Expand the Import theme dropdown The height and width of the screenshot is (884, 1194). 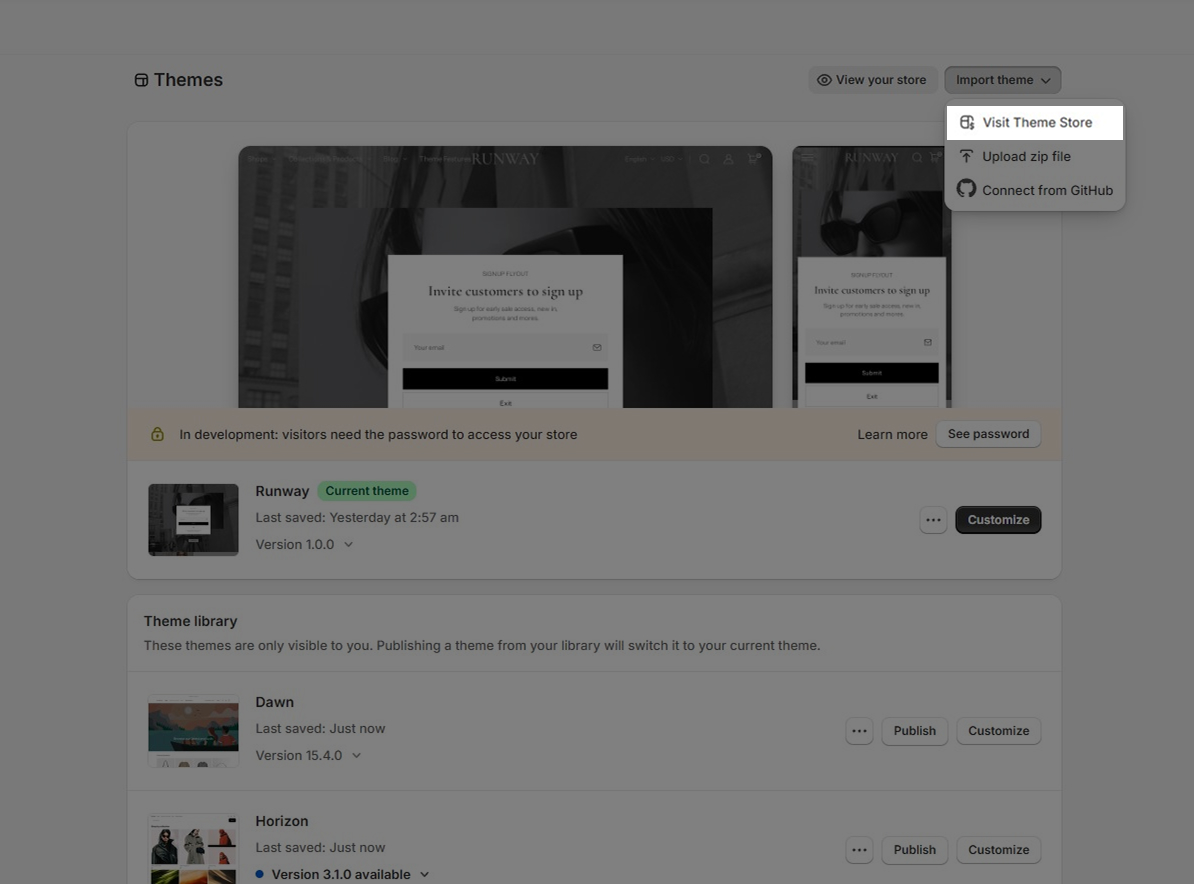[x=1002, y=80]
